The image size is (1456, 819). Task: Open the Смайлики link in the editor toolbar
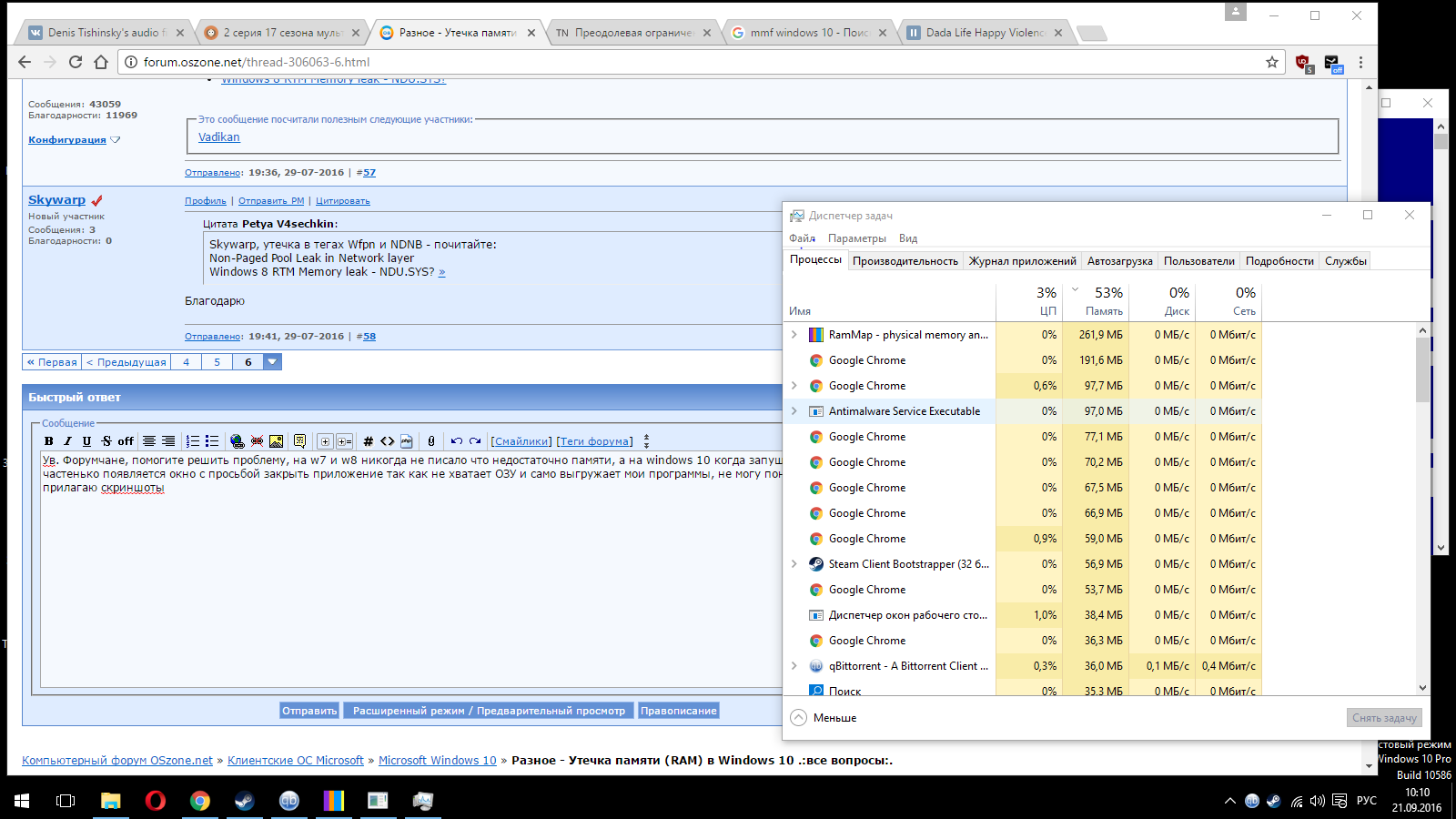(x=521, y=441)
